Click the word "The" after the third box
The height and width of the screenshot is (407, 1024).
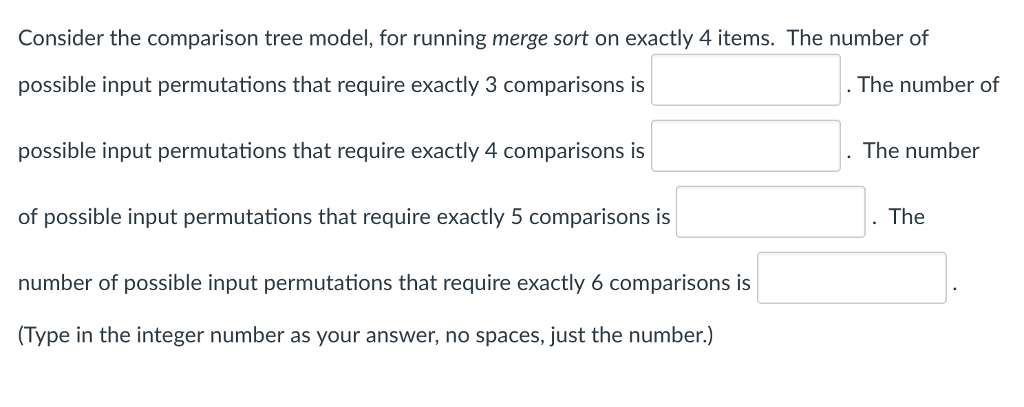click(906, 217)
